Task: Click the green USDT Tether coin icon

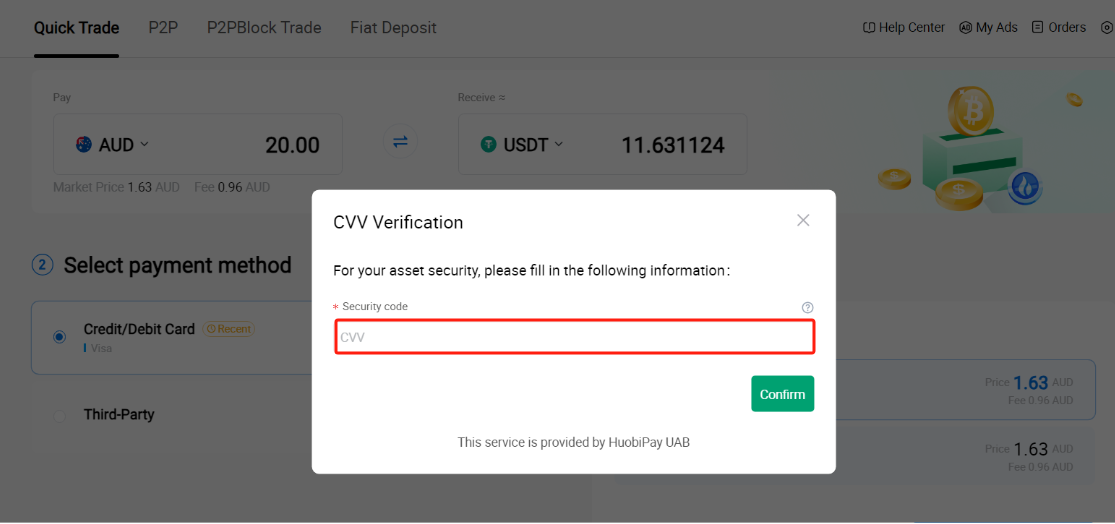Action: click(x=489, y=145)
